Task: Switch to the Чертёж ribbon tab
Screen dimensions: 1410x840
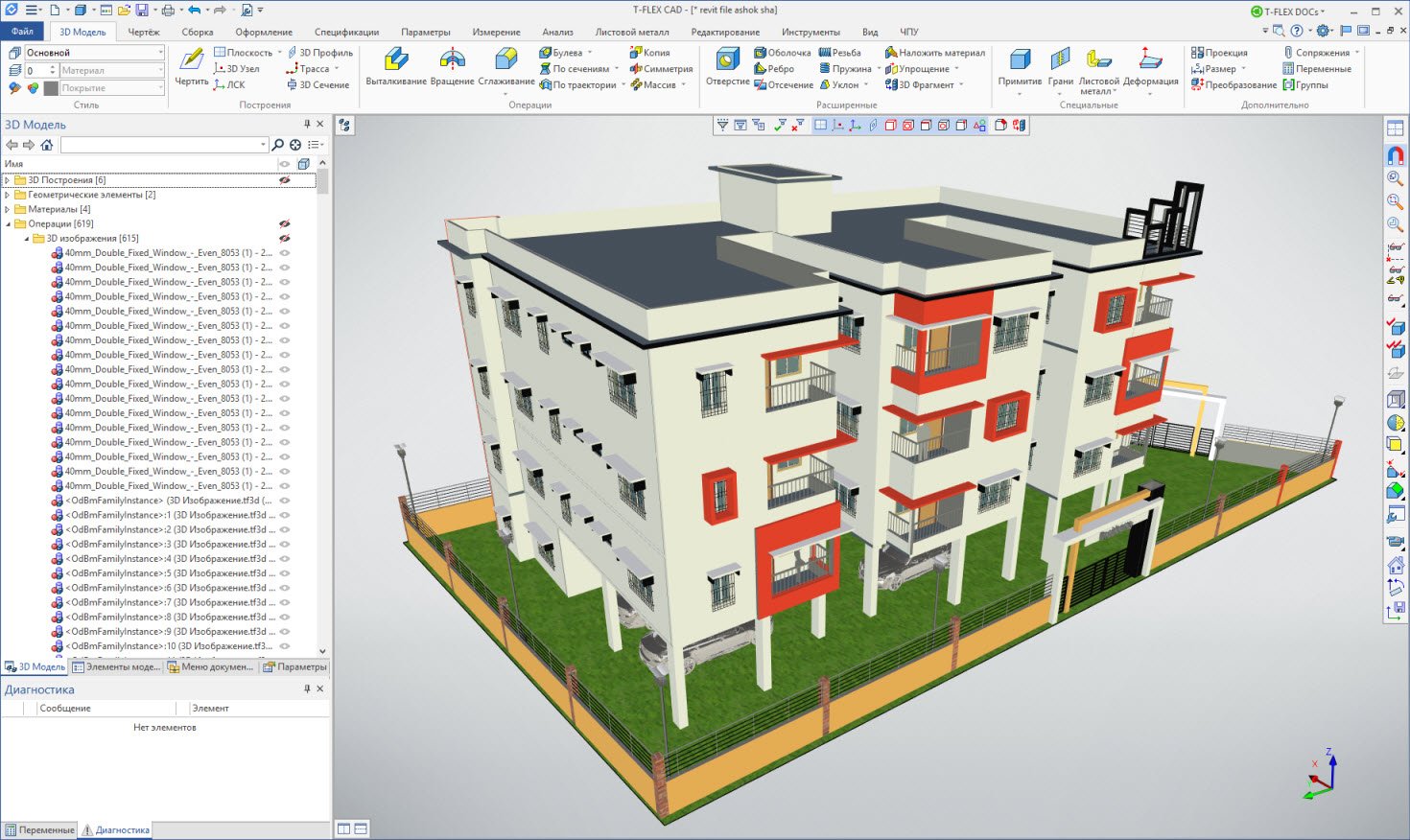Action: pyautogui.click(x=144, y=32)
